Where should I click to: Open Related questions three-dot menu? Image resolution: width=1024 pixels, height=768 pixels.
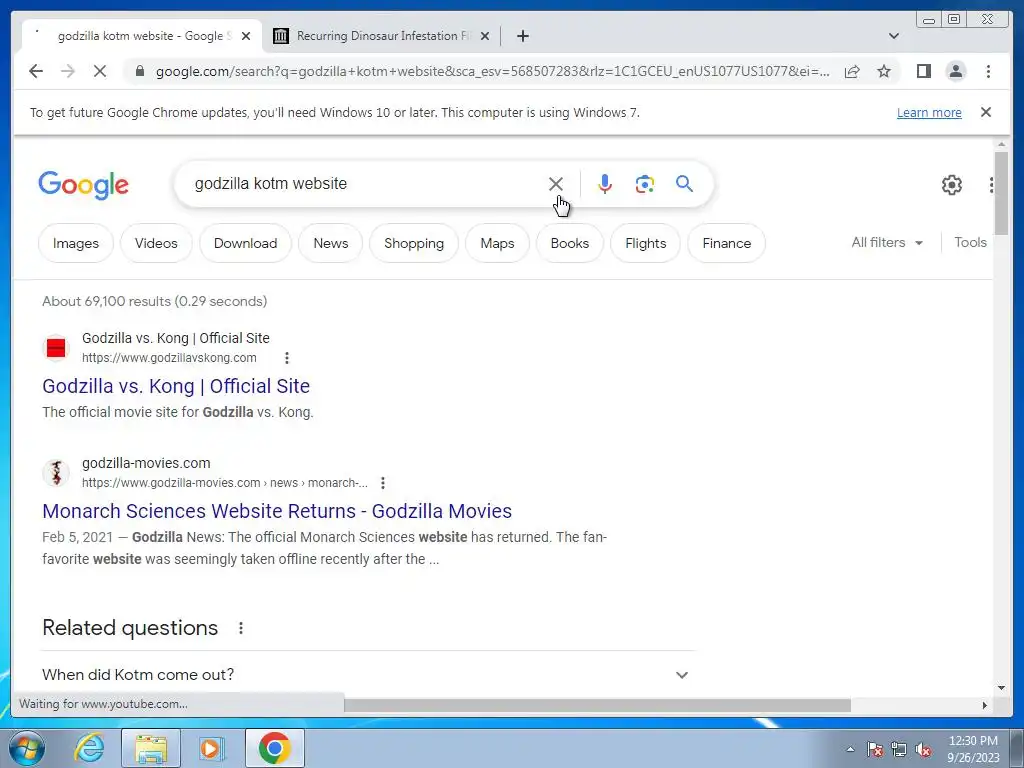point(241,628)
